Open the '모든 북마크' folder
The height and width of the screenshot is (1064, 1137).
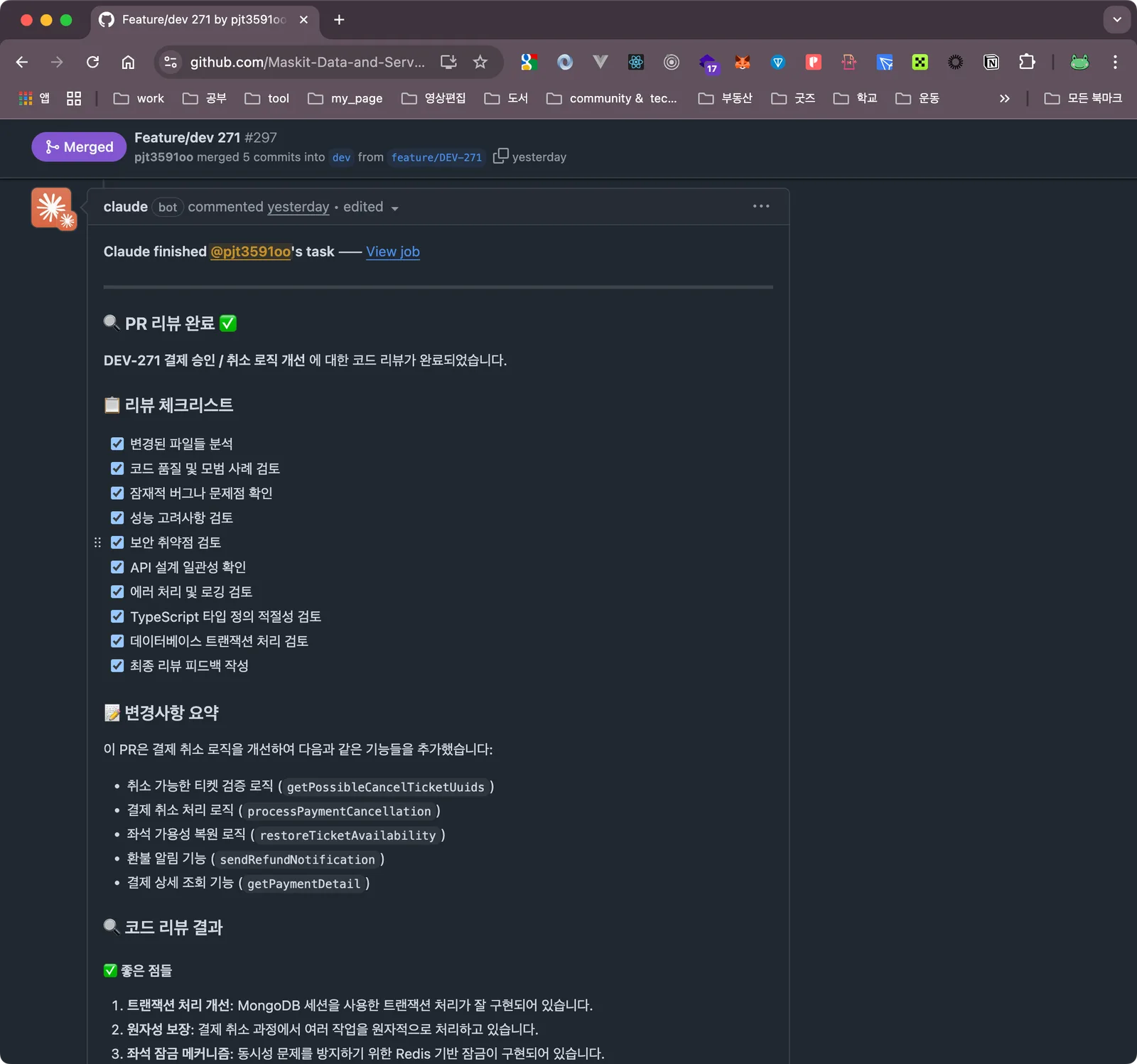pyautogui.click(x=1083, y=98)
